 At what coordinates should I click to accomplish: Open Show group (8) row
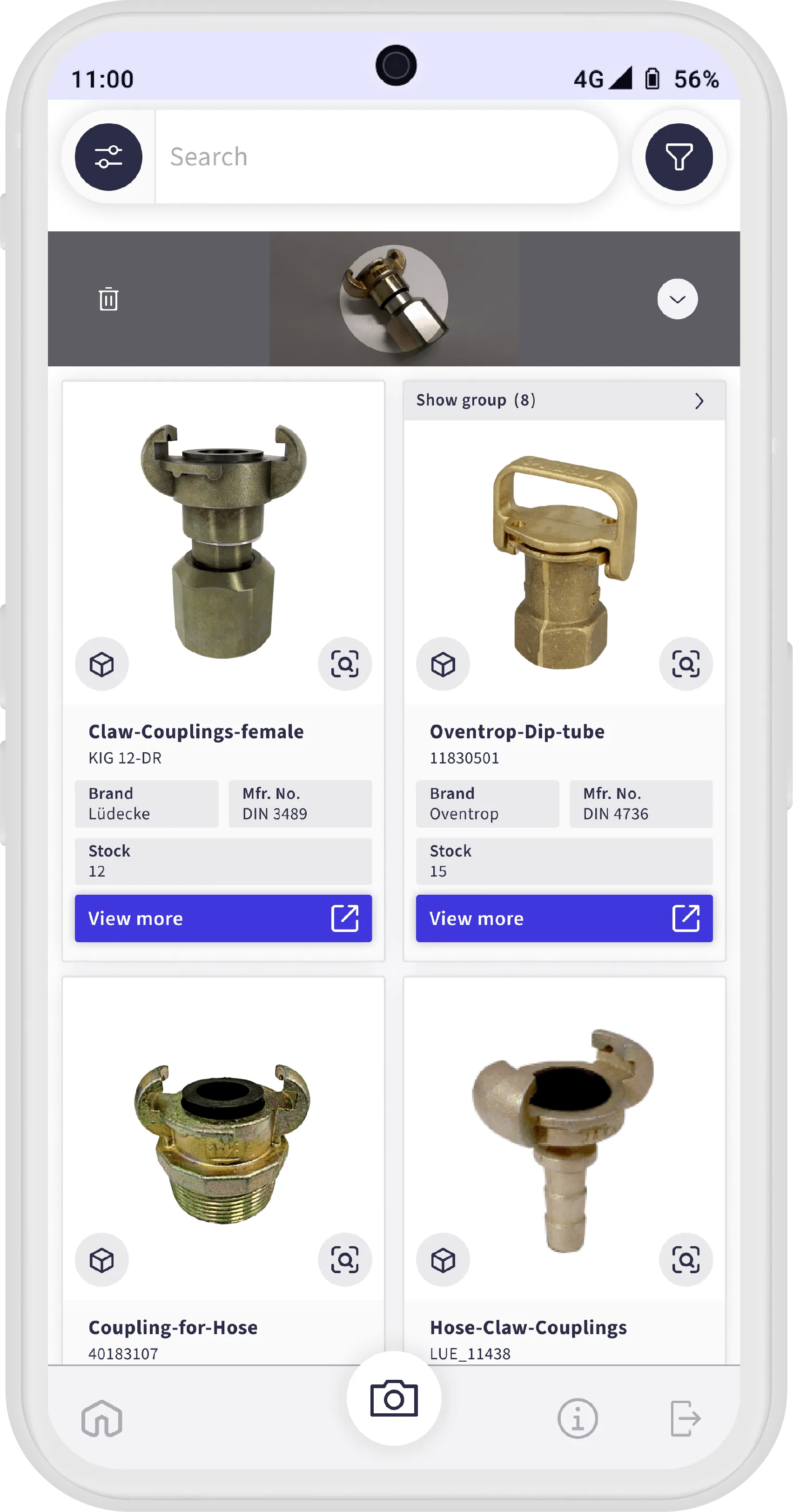(x=564, y=400)
